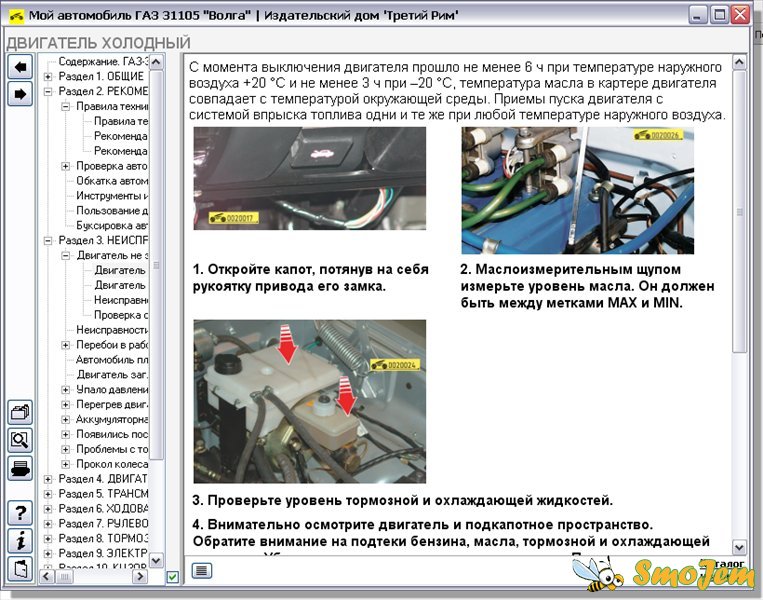The image size is (763, 600).
Task: Close the Волга manual window
Action: [x=741, y=15]
